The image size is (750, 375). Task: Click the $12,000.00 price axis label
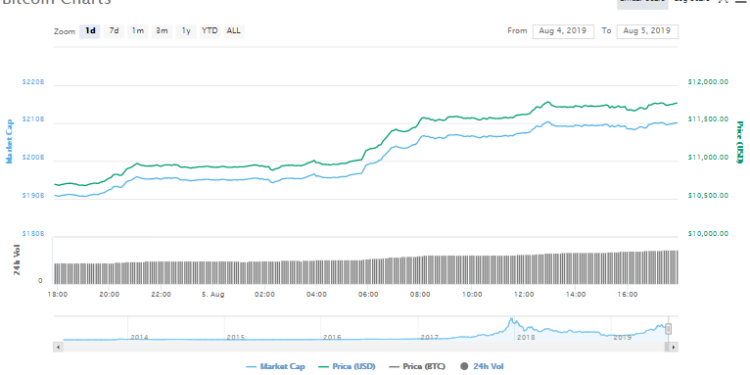tap(708, 82)
